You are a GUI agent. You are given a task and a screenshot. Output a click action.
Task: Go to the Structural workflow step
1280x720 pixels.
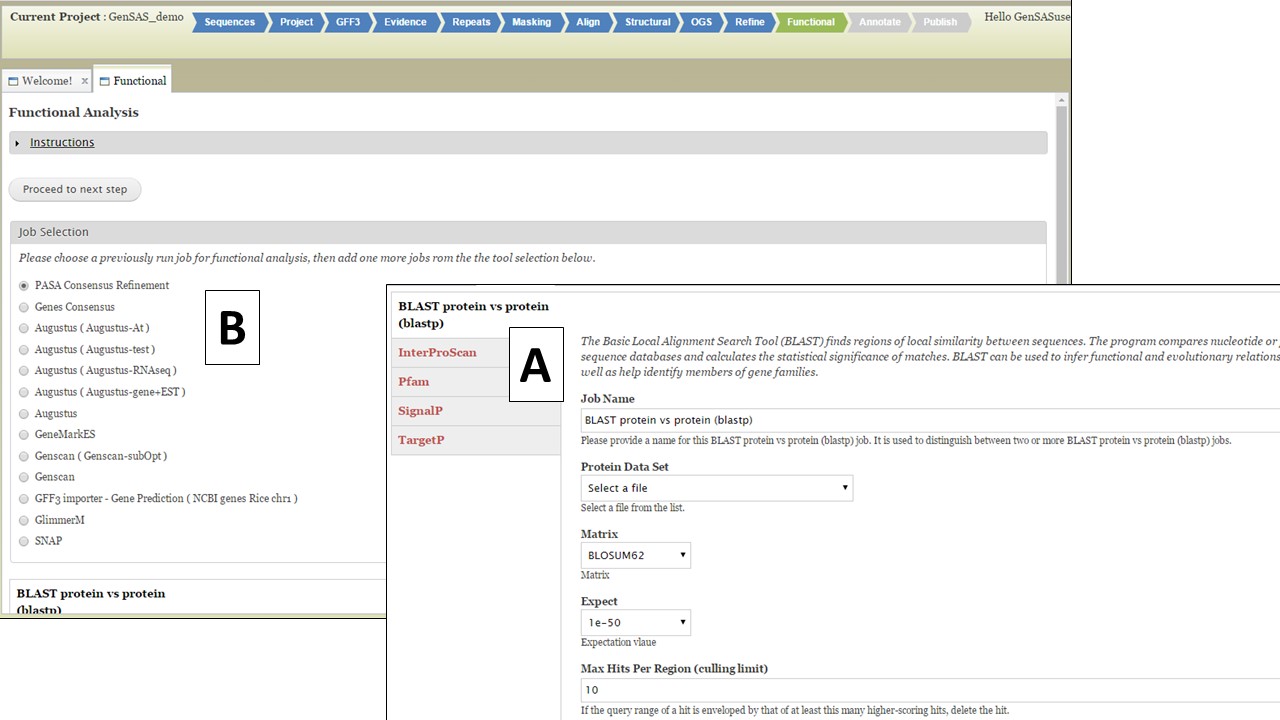tap(647, 22)
